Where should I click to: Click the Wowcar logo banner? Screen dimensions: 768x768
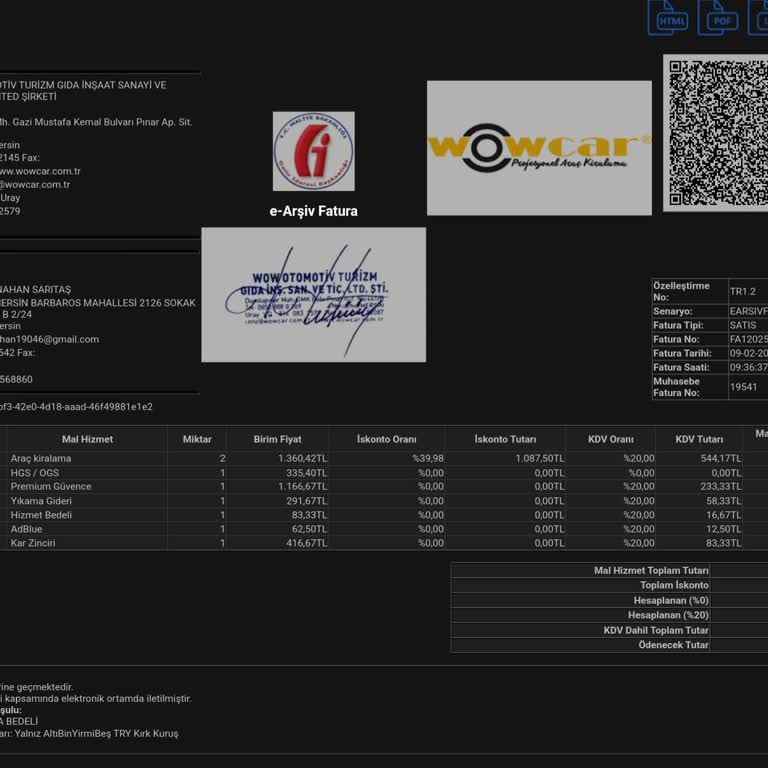click(539, 148)
